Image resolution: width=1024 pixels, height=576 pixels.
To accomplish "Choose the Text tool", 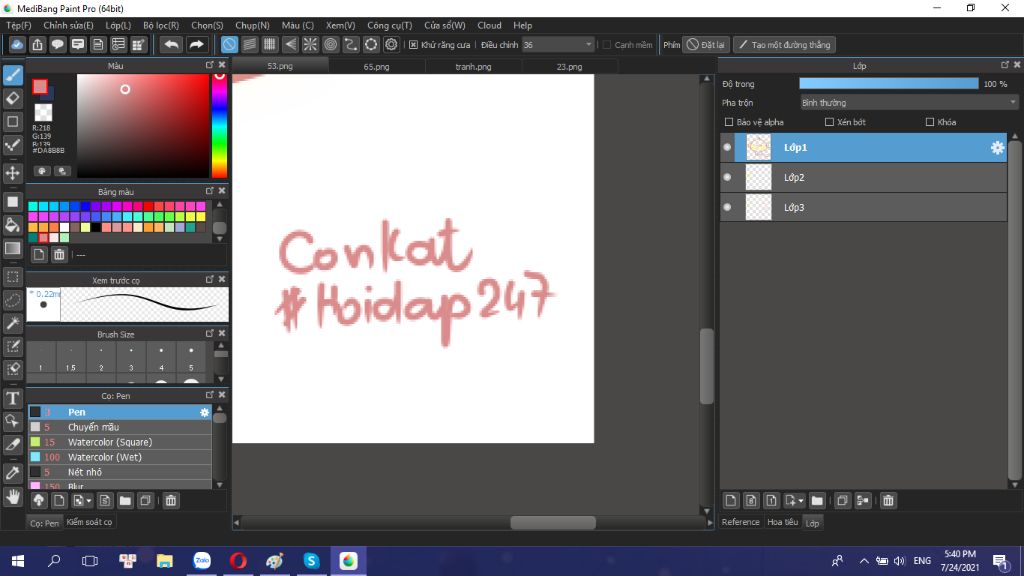I will pyautogui.click(x=12, y=398).
